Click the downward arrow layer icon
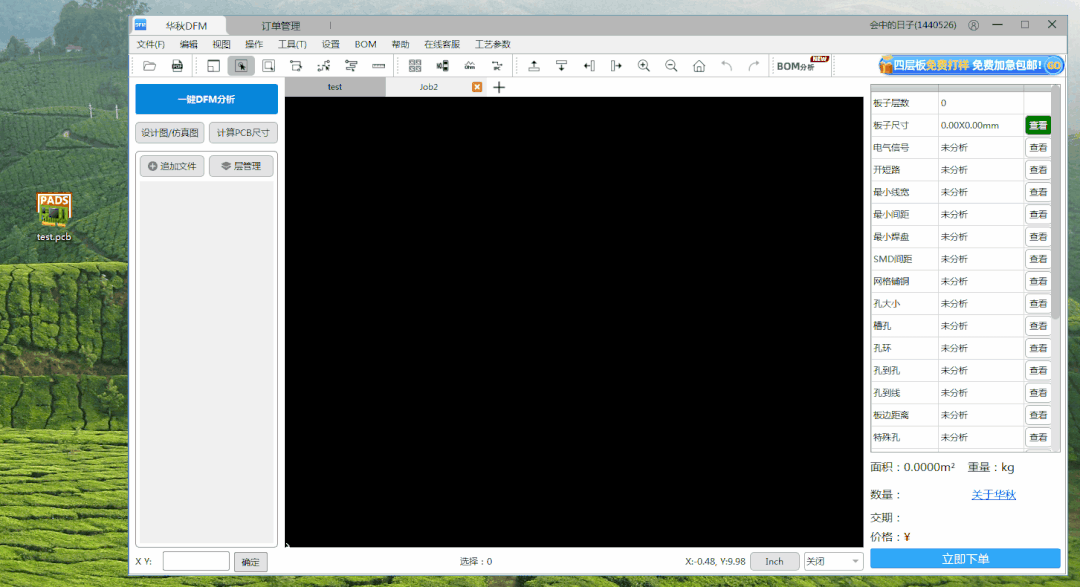The width and height of the screenshot is (1080, 587). click(561, 66)
